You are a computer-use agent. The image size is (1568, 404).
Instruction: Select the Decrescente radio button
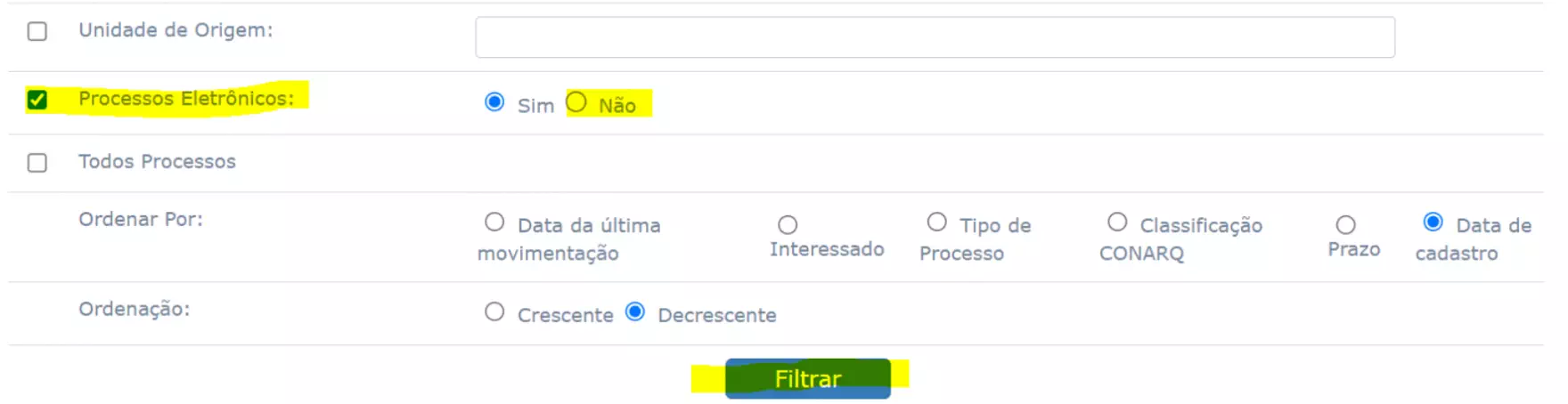click(x=635, y=312)
